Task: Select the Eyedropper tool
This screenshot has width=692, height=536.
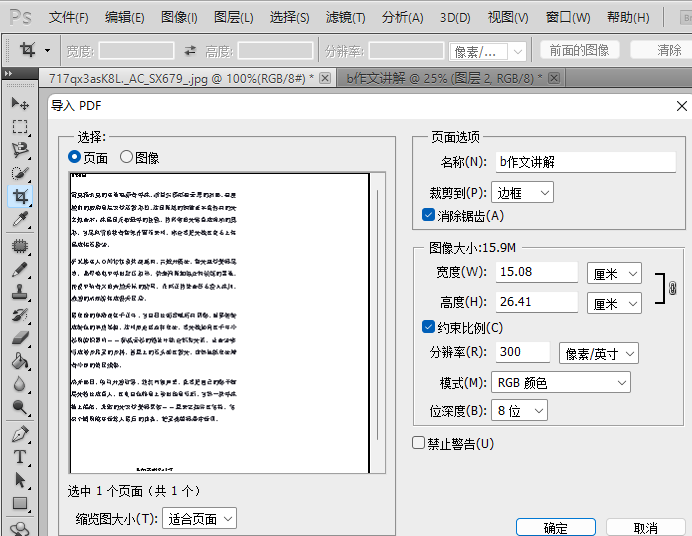Action: (x=20, y=219)
